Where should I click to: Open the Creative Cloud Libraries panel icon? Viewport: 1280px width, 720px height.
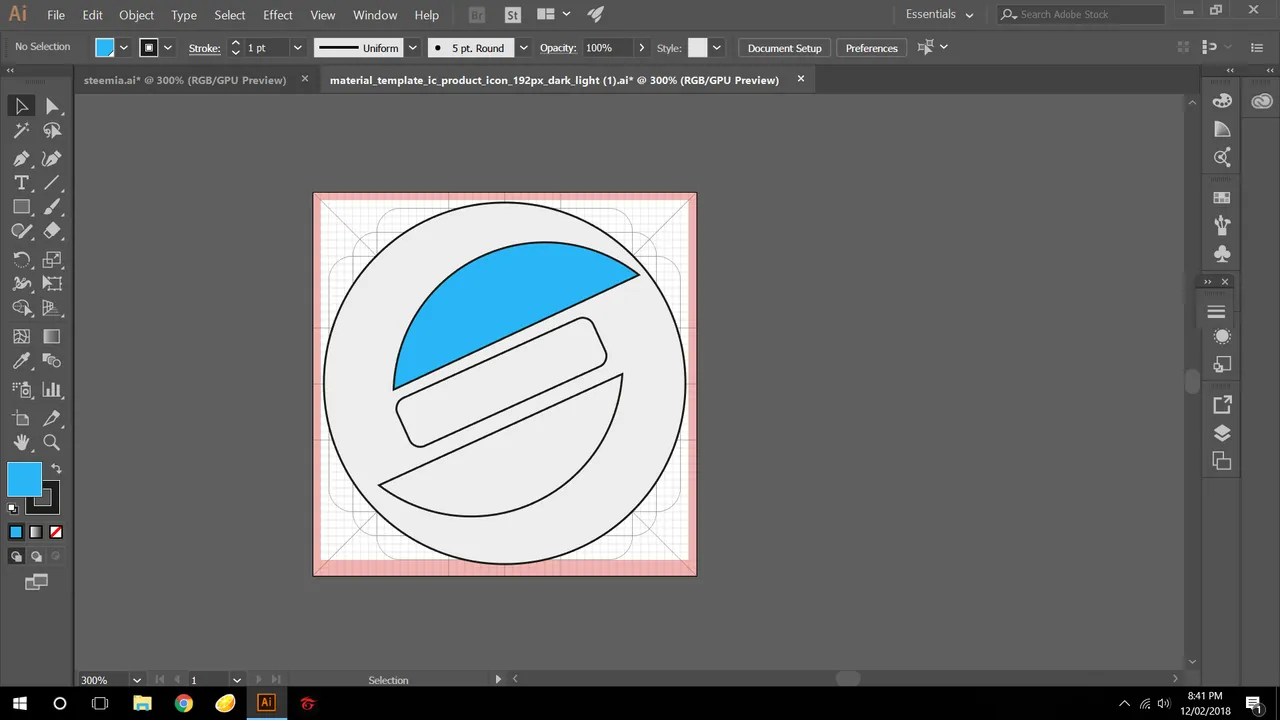click(1262, 101)
